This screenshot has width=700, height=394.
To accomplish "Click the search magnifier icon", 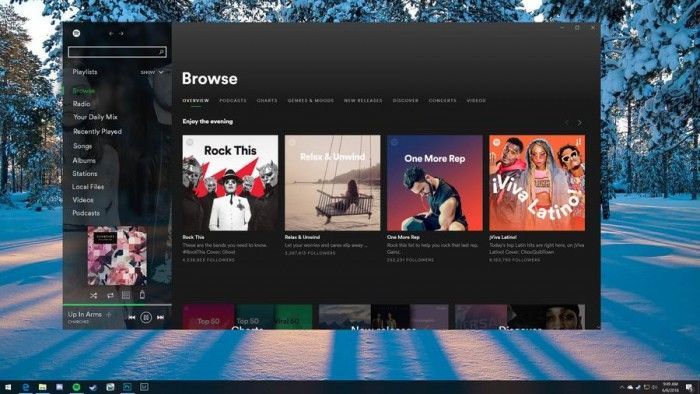I will coord(161,52).
